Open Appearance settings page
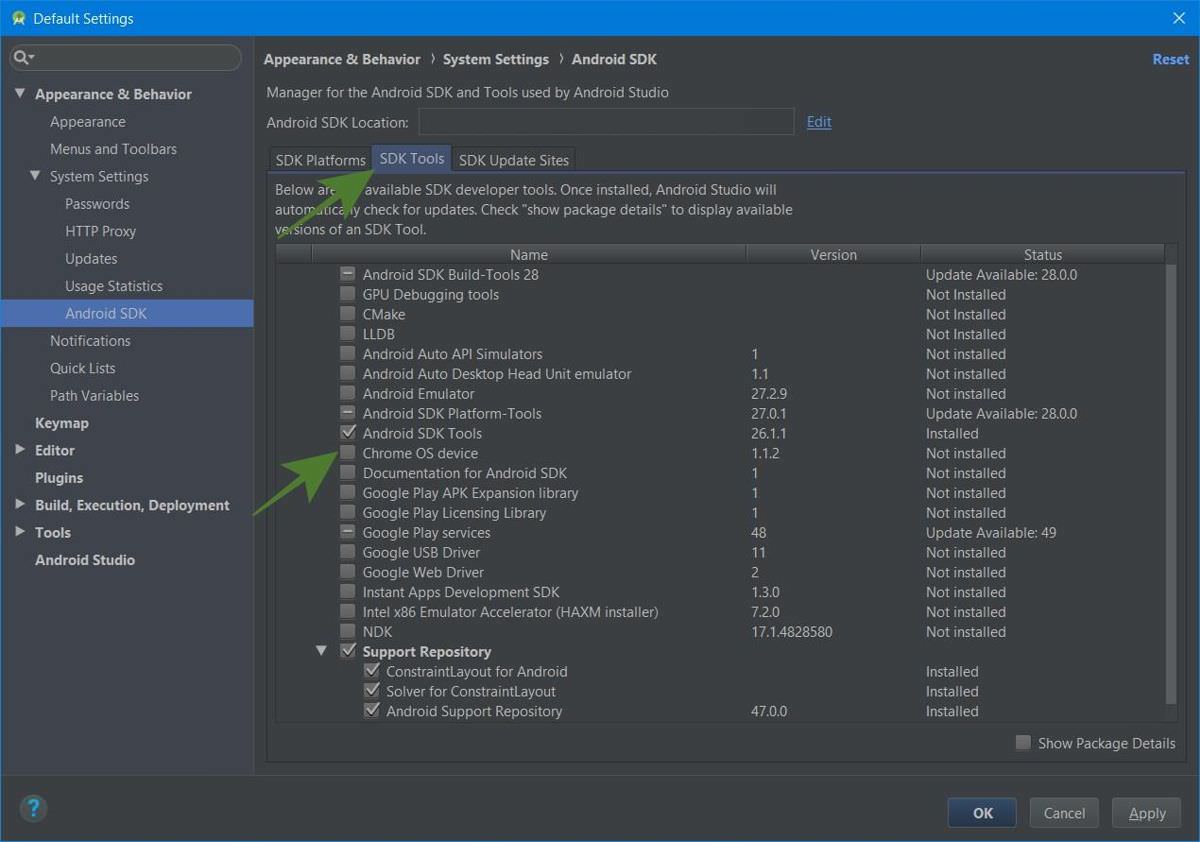1200x842 pixels. tap(88, 122)
